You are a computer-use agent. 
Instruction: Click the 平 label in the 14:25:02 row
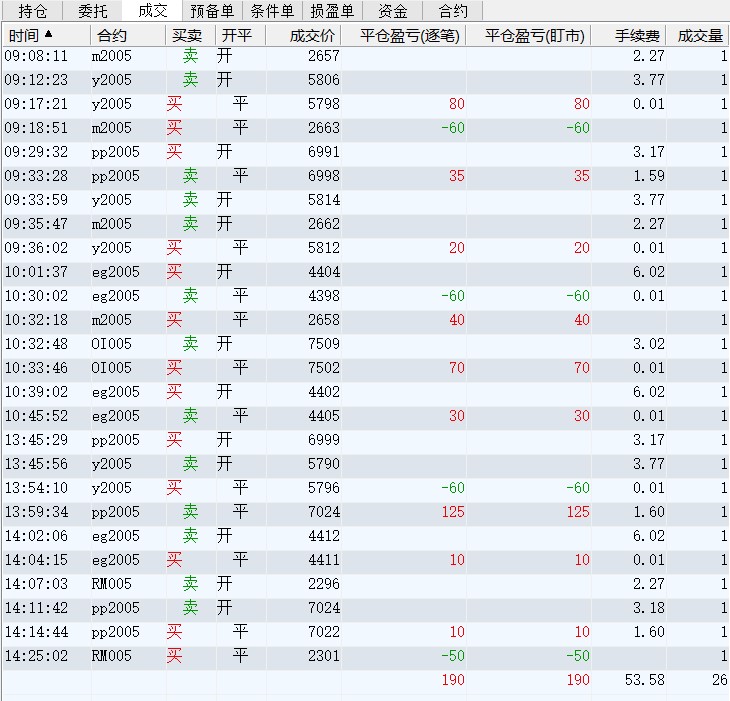(240, 656)
